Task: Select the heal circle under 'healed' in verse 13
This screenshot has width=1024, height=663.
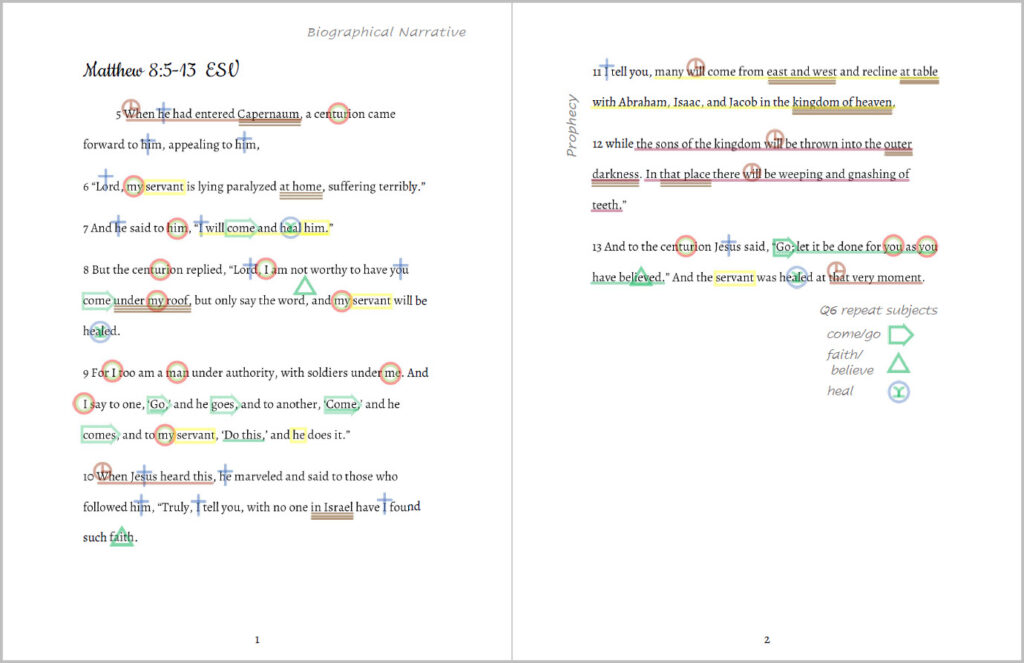Action: tap(796, 278)
